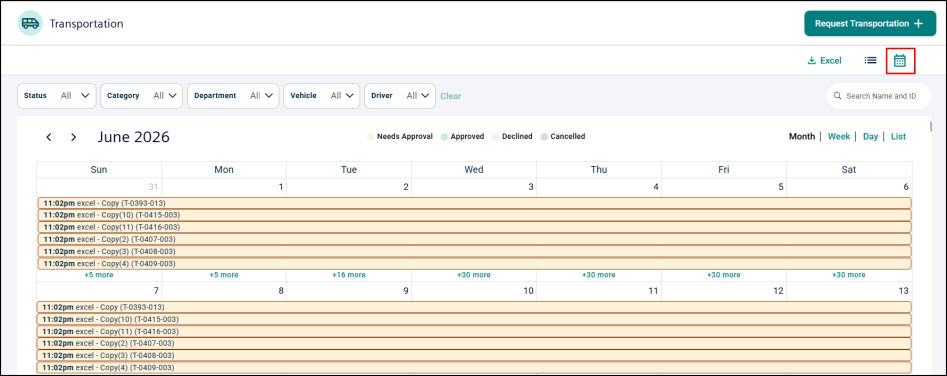Open second-week event excel - Copy(11) (T-0416-003)
The width and height of the screenshot is (947, 376).
pyautogui.click(x=474, y=331)
